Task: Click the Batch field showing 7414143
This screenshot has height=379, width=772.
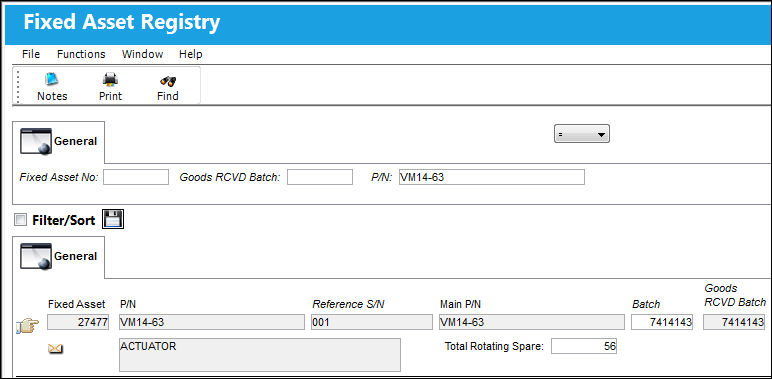Action: coord(662,322)
